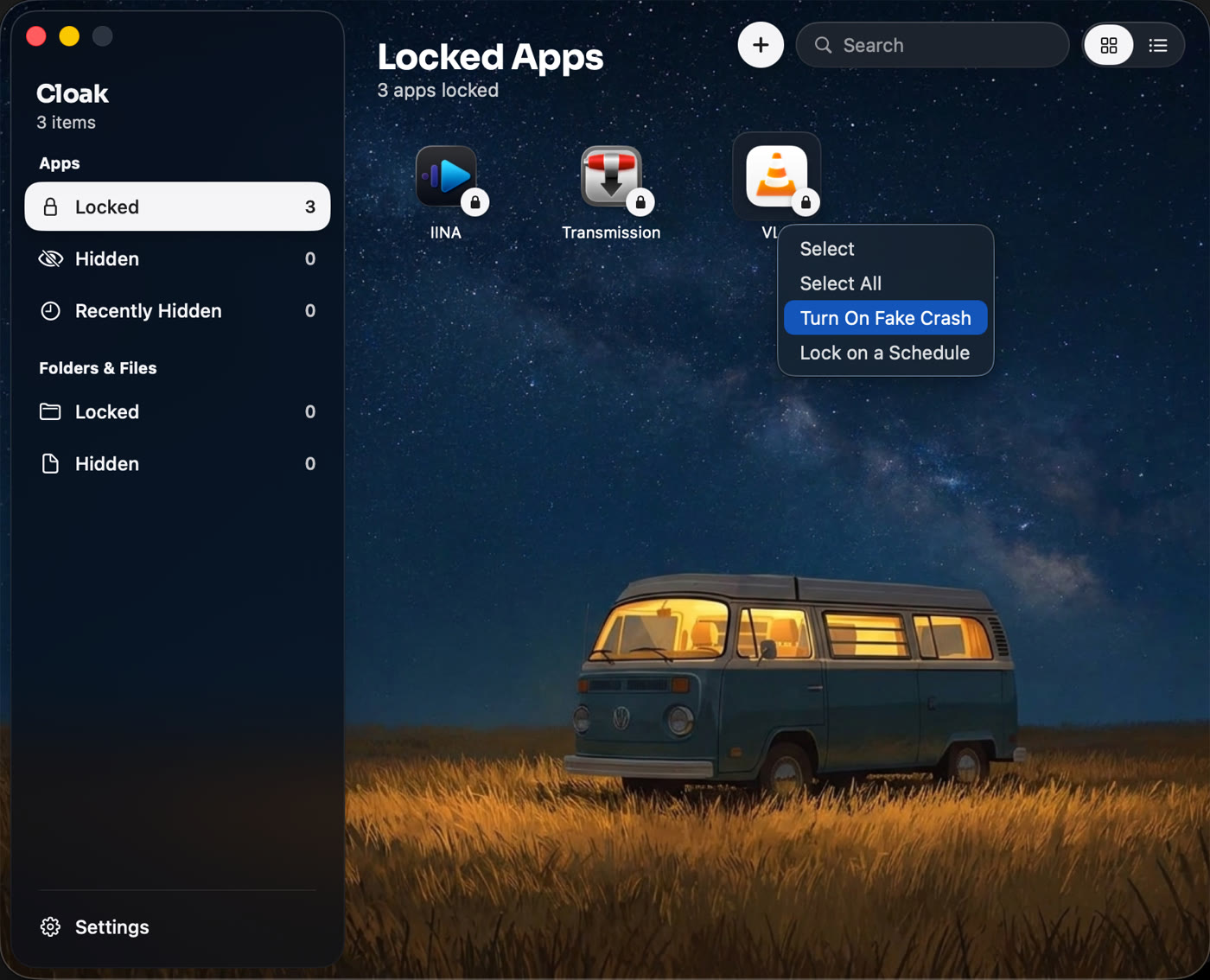Click the Cloak title in sidebar
This screenshot has height=980, width=1210.
click(x=73, y=93)
